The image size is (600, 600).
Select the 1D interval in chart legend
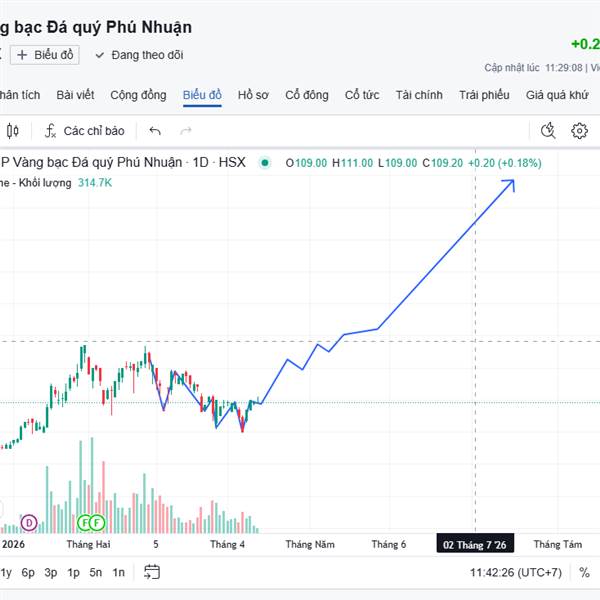tap(200, 163)
